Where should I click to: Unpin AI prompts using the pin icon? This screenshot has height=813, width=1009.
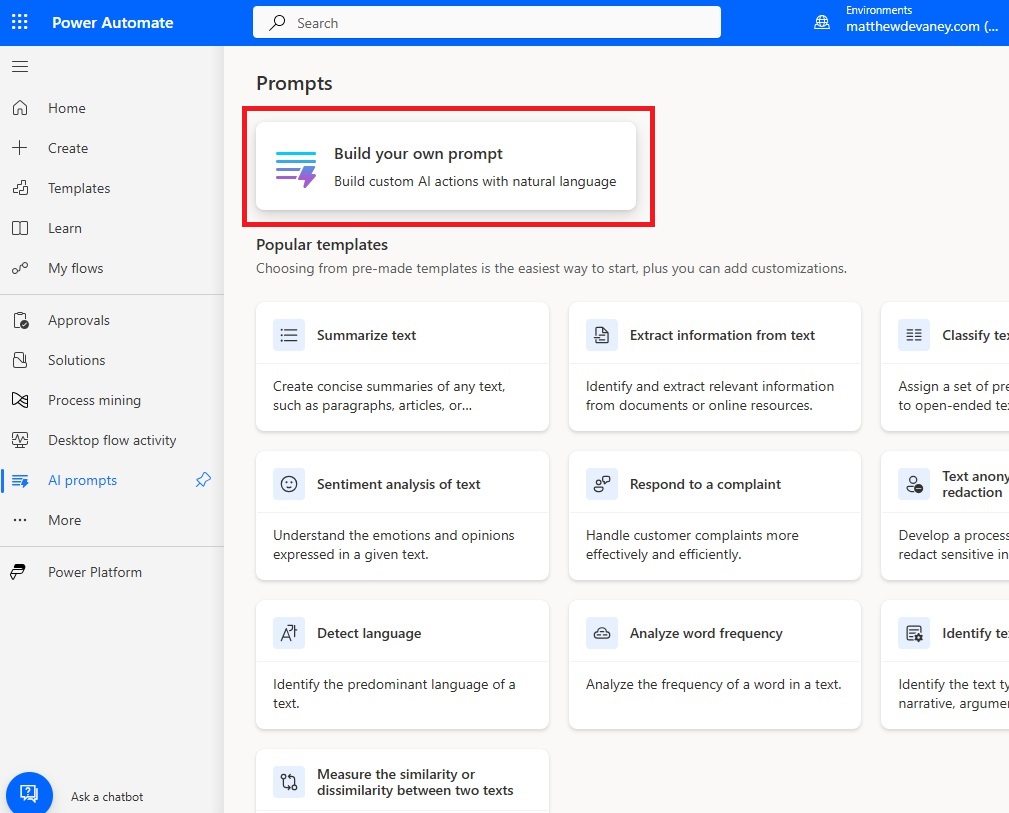(203, 480)
